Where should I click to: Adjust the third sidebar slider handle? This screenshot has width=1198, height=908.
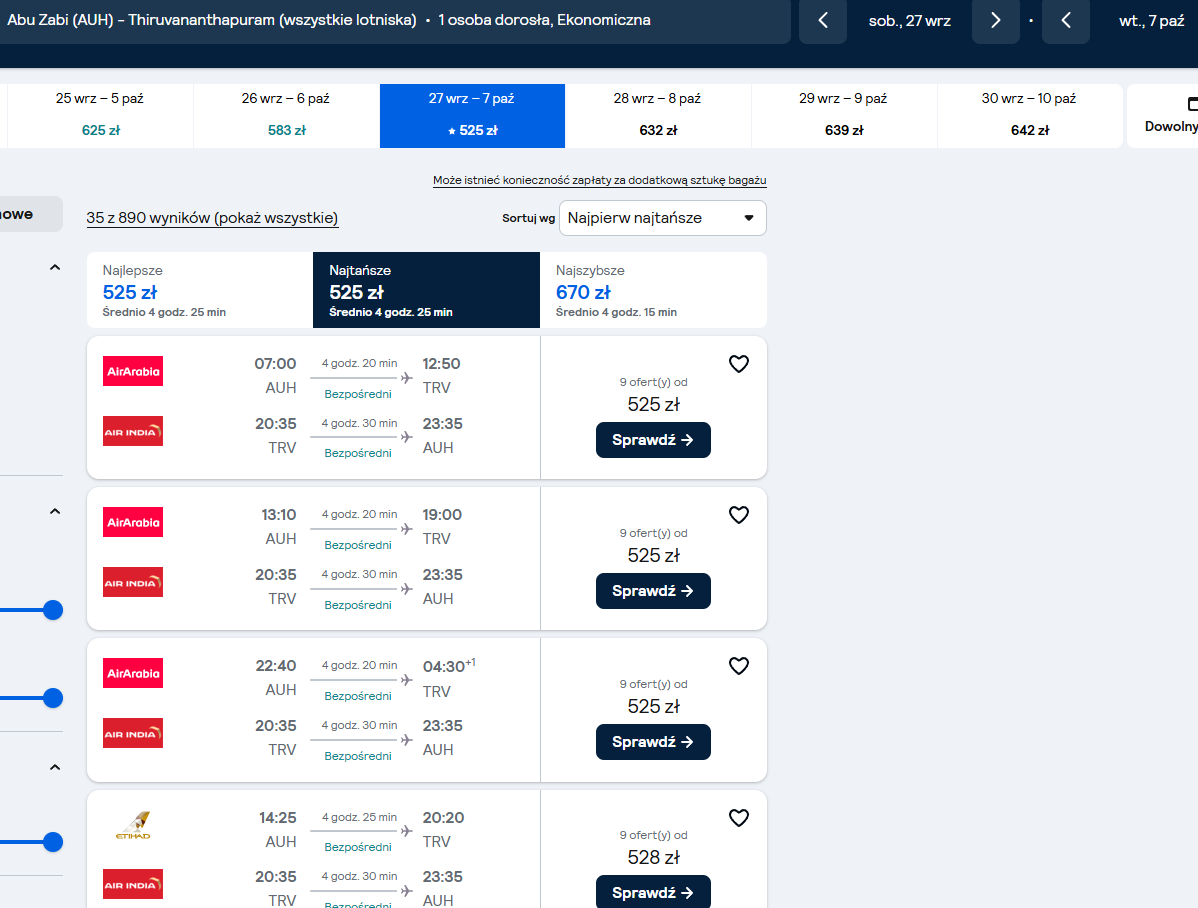(x=53, y=842)
